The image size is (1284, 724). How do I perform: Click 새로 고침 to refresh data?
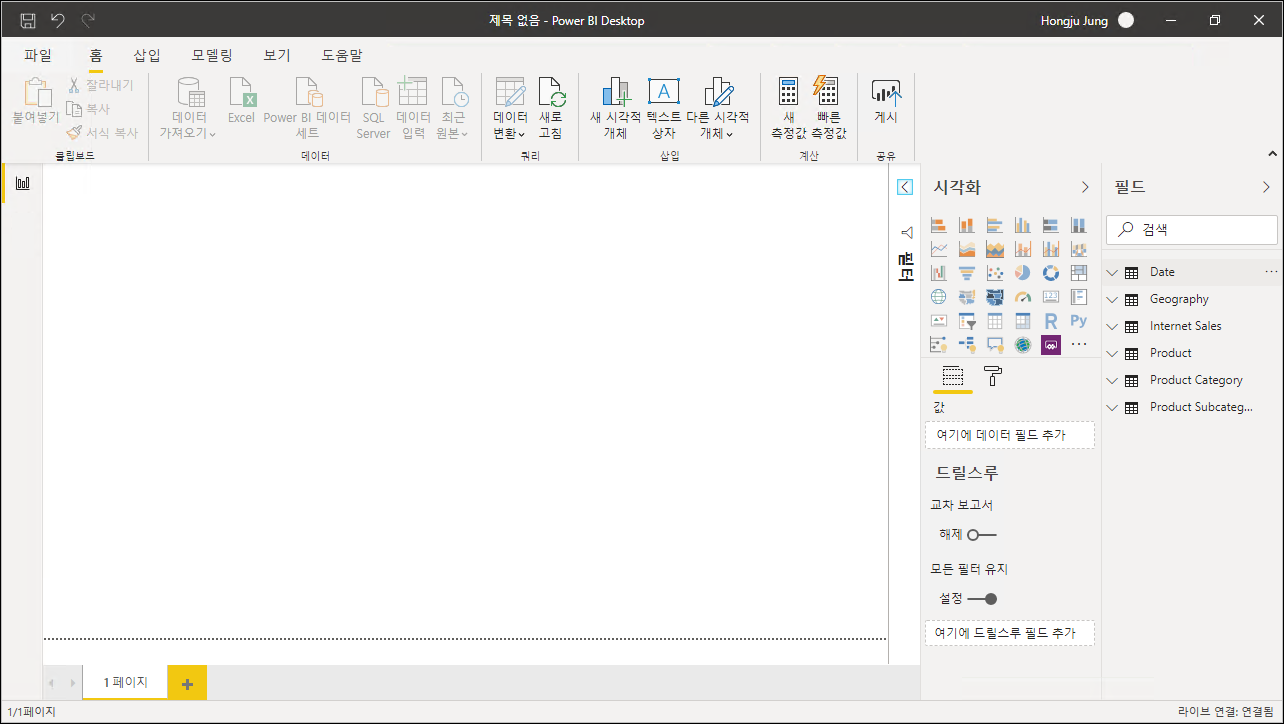551,109
